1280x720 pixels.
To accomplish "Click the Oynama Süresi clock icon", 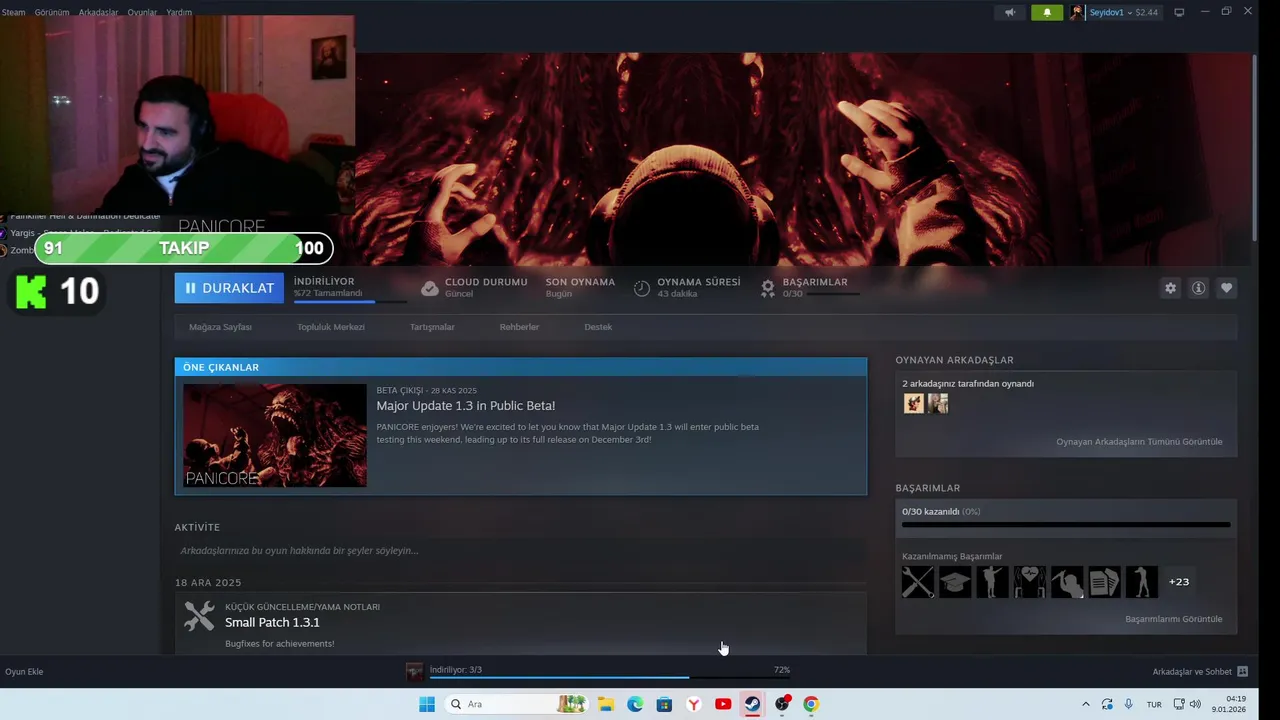I will 642,288.
